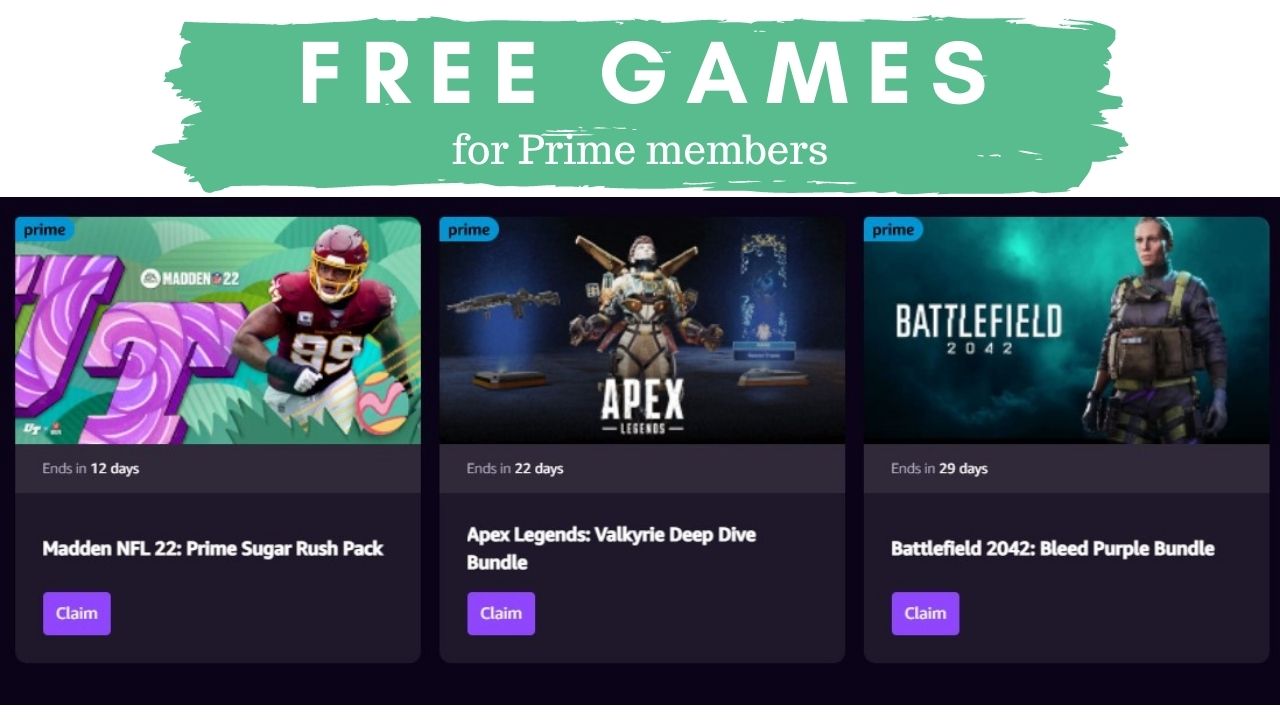1280x720 pixels.
Task: Click the 'Ends in 22 days' label
Action: tap(515, 468)
